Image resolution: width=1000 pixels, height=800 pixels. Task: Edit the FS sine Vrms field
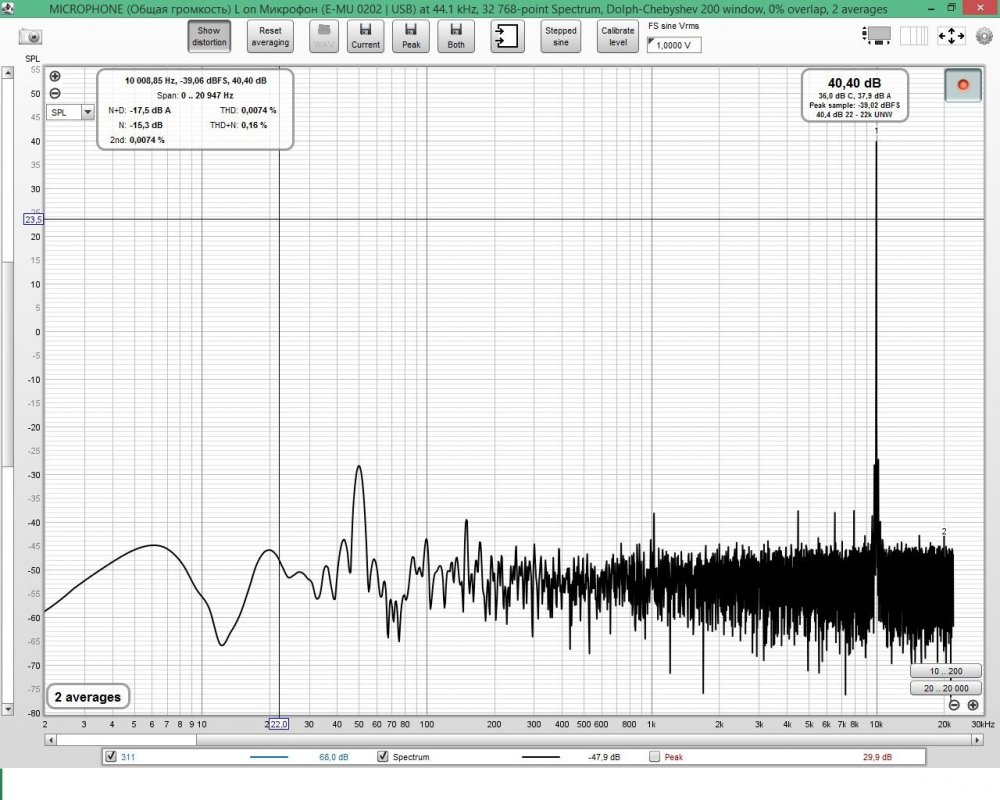pyautogui.click(x=674, y=45)
